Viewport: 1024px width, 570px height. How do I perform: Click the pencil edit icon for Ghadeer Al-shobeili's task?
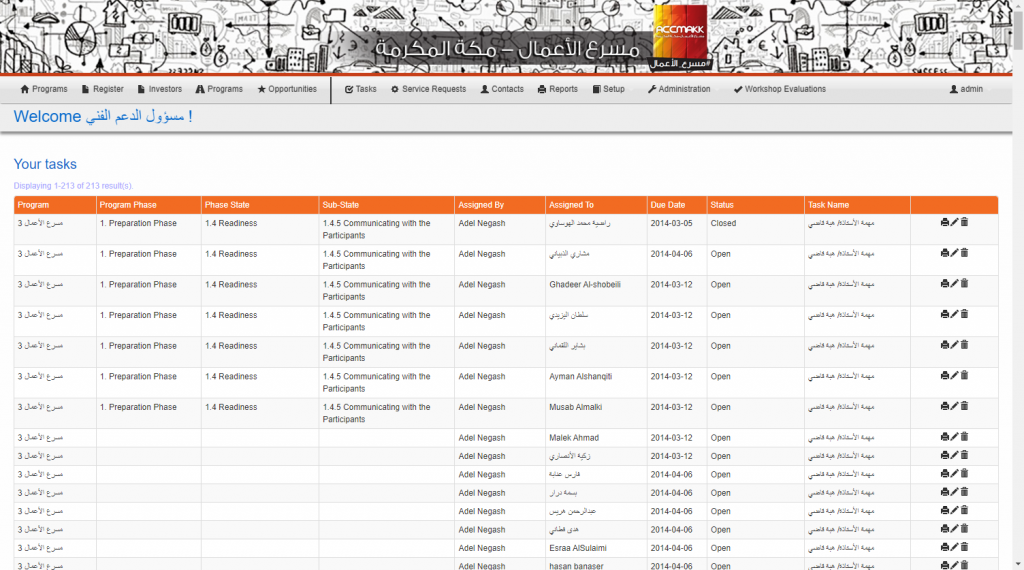coord(954,284)
